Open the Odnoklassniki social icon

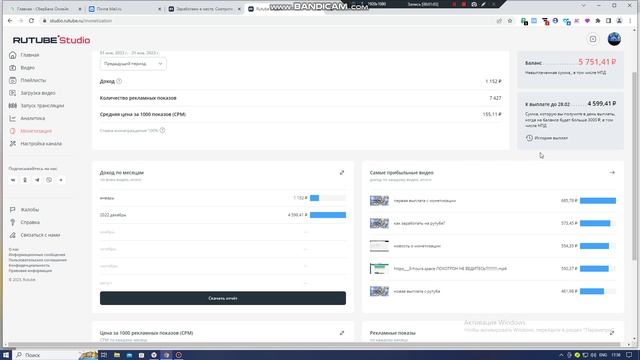coord(25,180)
